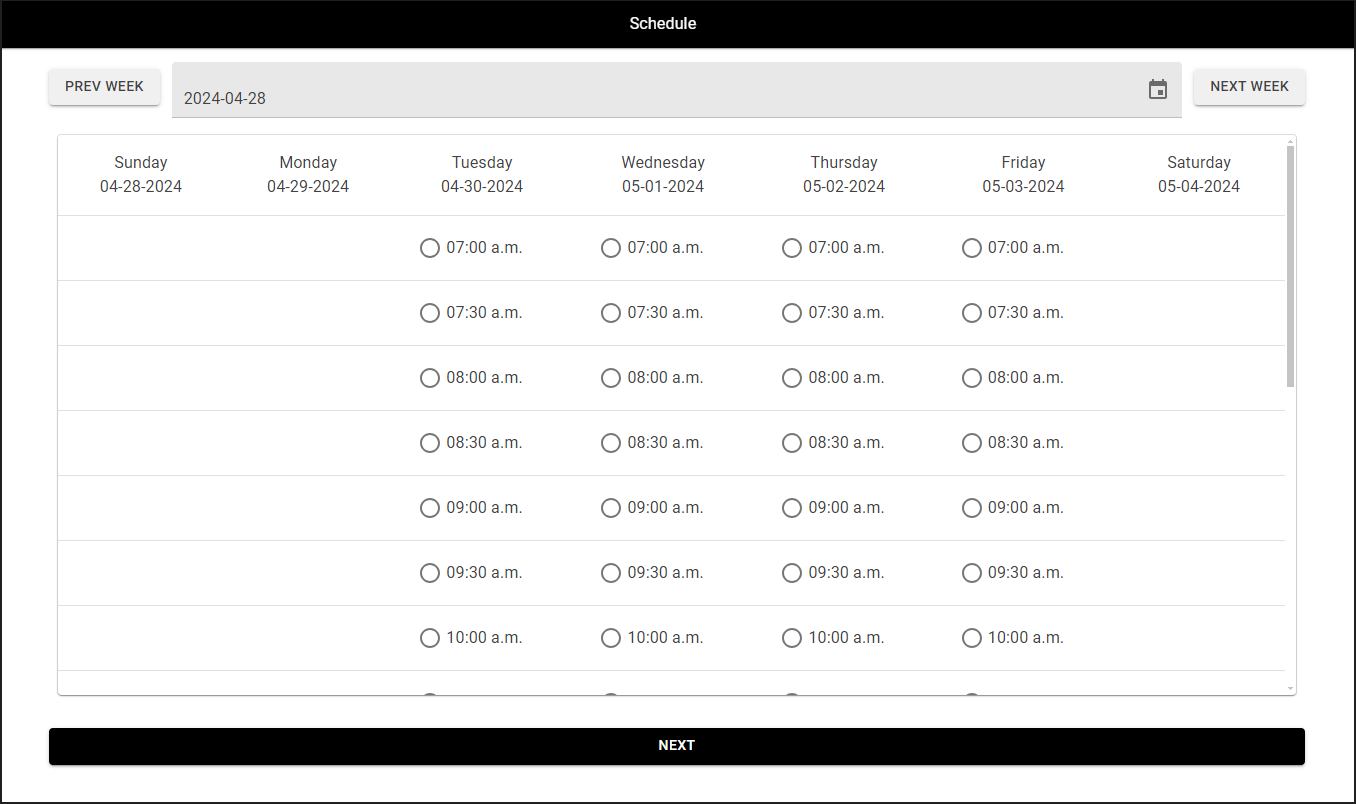Click the Saturday 05-04-2024 column header
The image size is (1356, 804).
pyautogui.click(x=1198, y=174)
